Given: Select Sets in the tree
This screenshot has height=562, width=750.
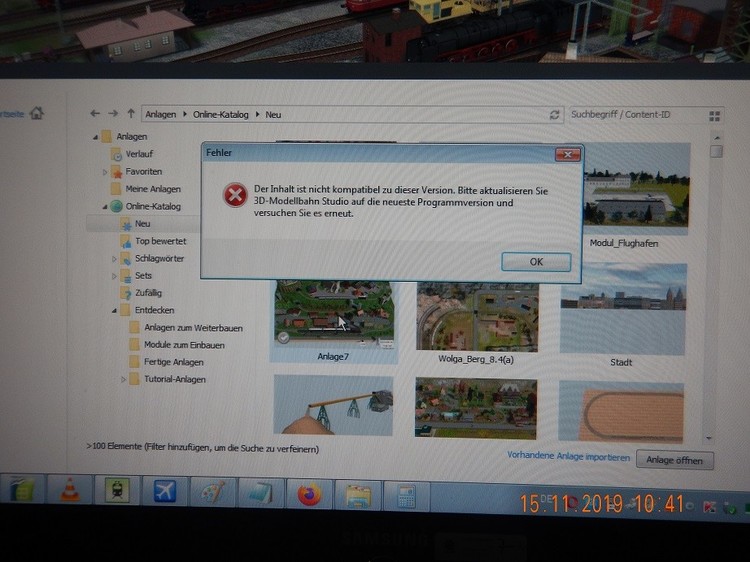Looking at the screenshot, I should (x=143, y=275).
